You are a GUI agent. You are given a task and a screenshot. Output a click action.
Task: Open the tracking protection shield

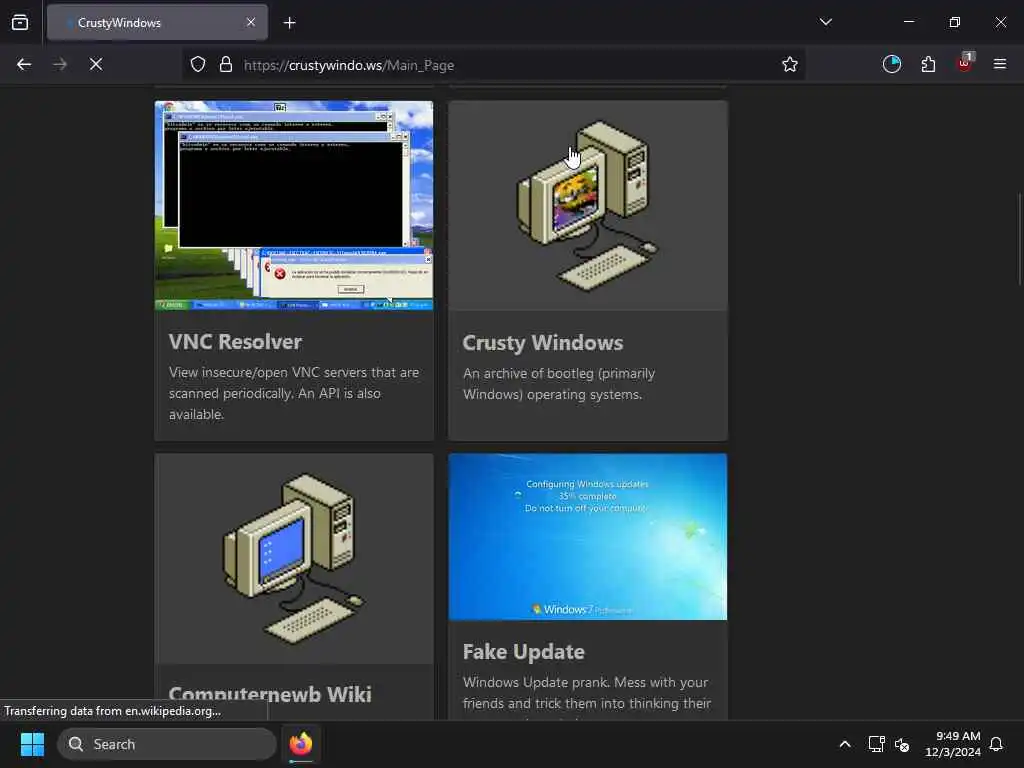(x=198, y=65)
